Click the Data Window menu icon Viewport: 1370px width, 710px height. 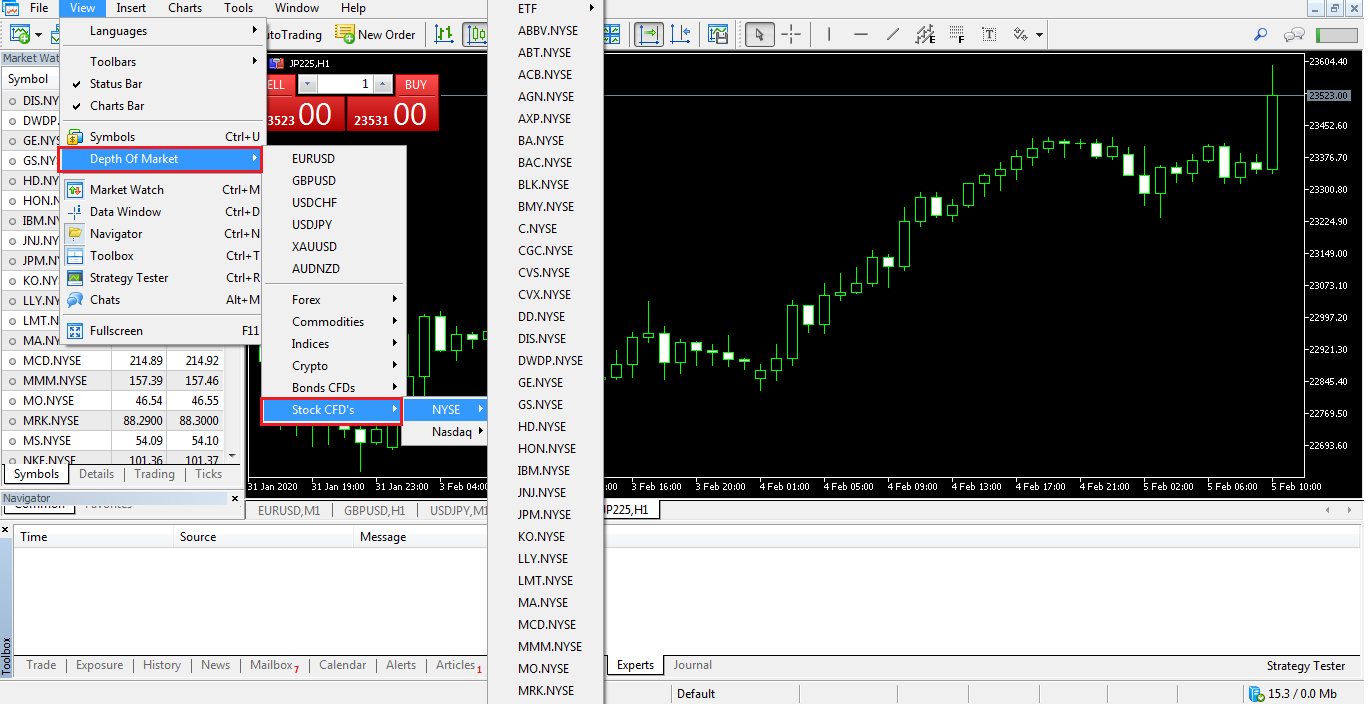pyautogui.click(x=75, y=212)
